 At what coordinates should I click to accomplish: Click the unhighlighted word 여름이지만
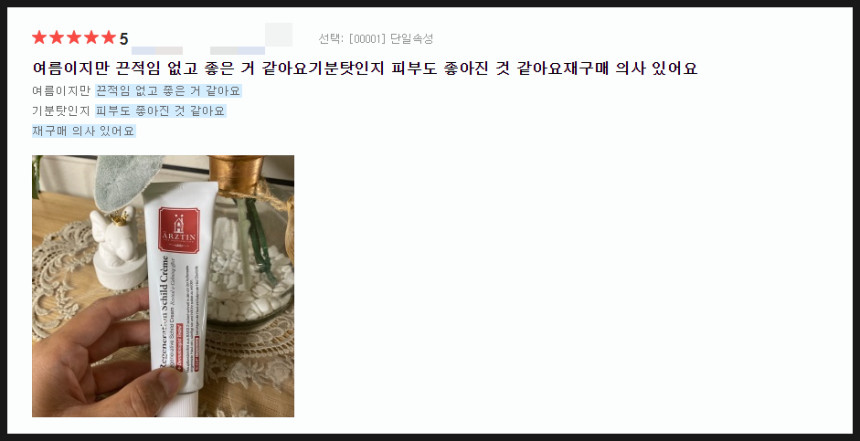click(x=61, y=91)
